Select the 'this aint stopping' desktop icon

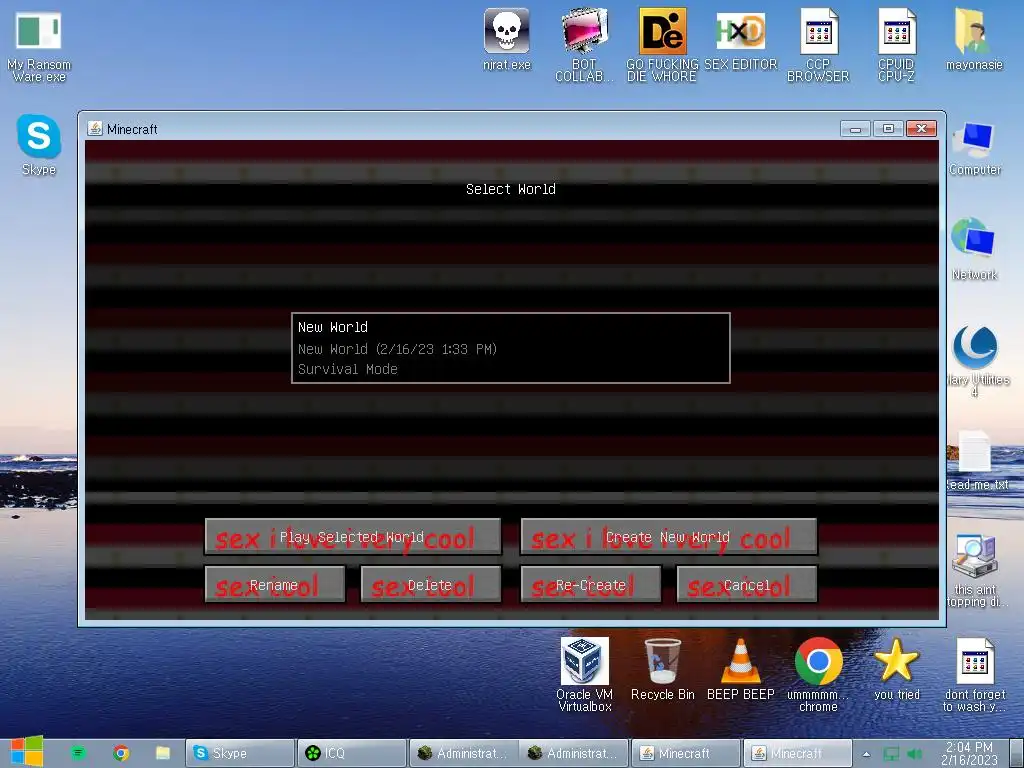[976, 571]
